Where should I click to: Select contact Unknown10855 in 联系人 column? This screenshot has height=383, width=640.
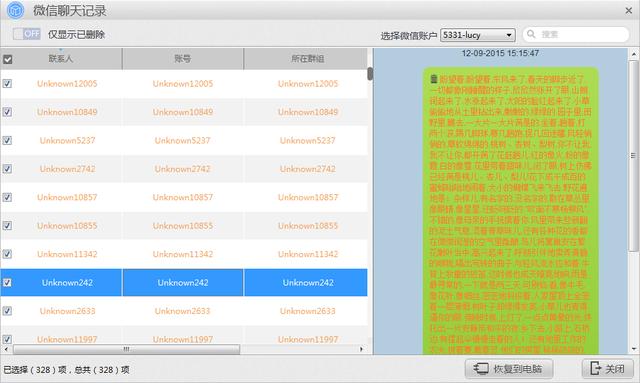(x=67, y=226)
